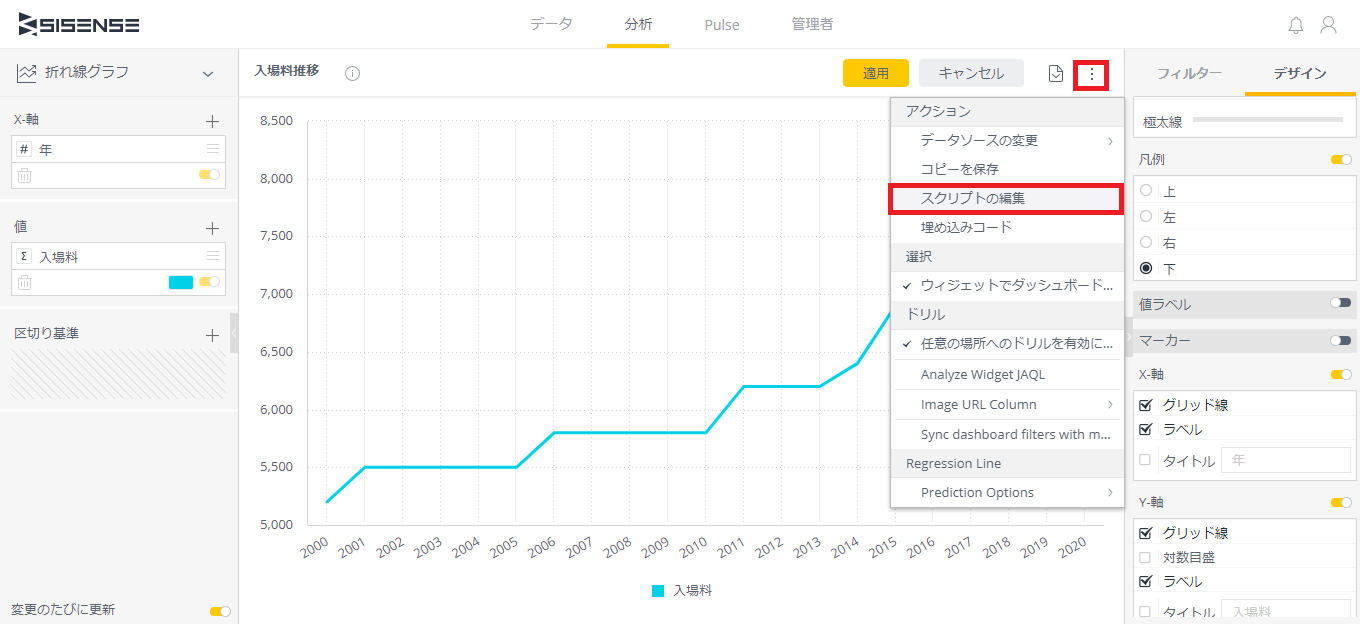
Task: Switch to the フィルター tab
Action: coord(1189,73)
